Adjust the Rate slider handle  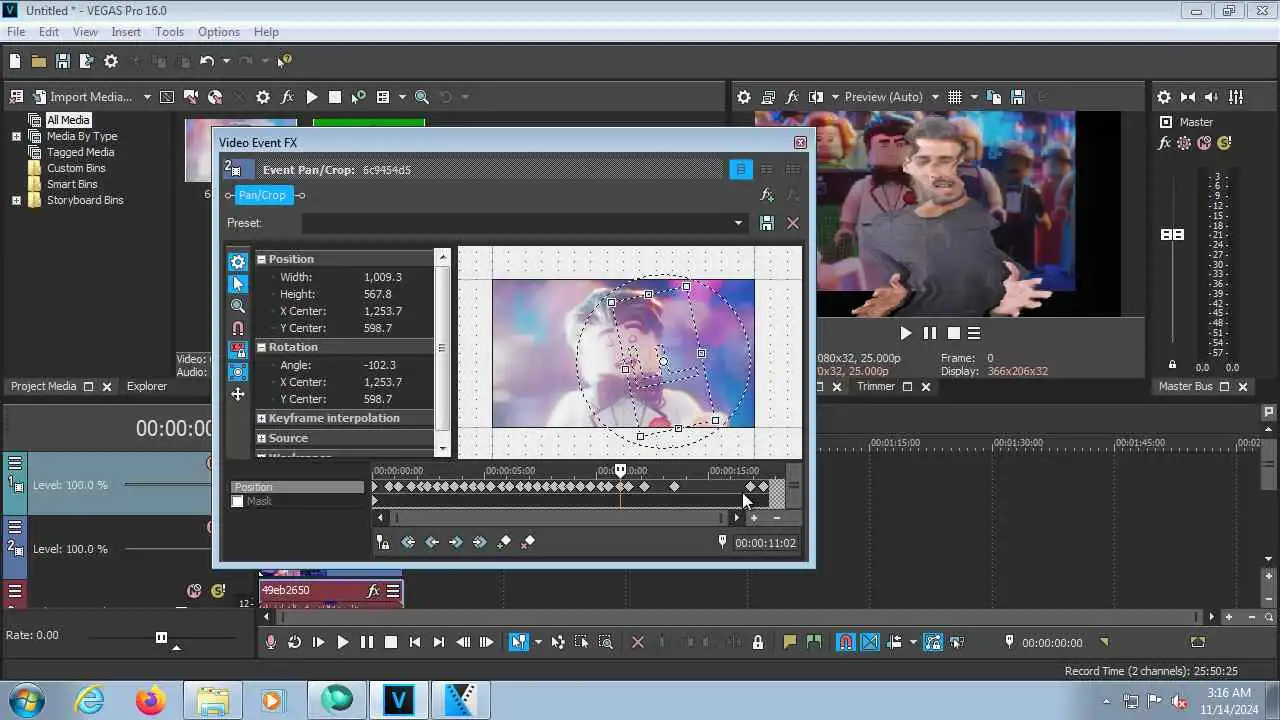click(x=161, y=637)
